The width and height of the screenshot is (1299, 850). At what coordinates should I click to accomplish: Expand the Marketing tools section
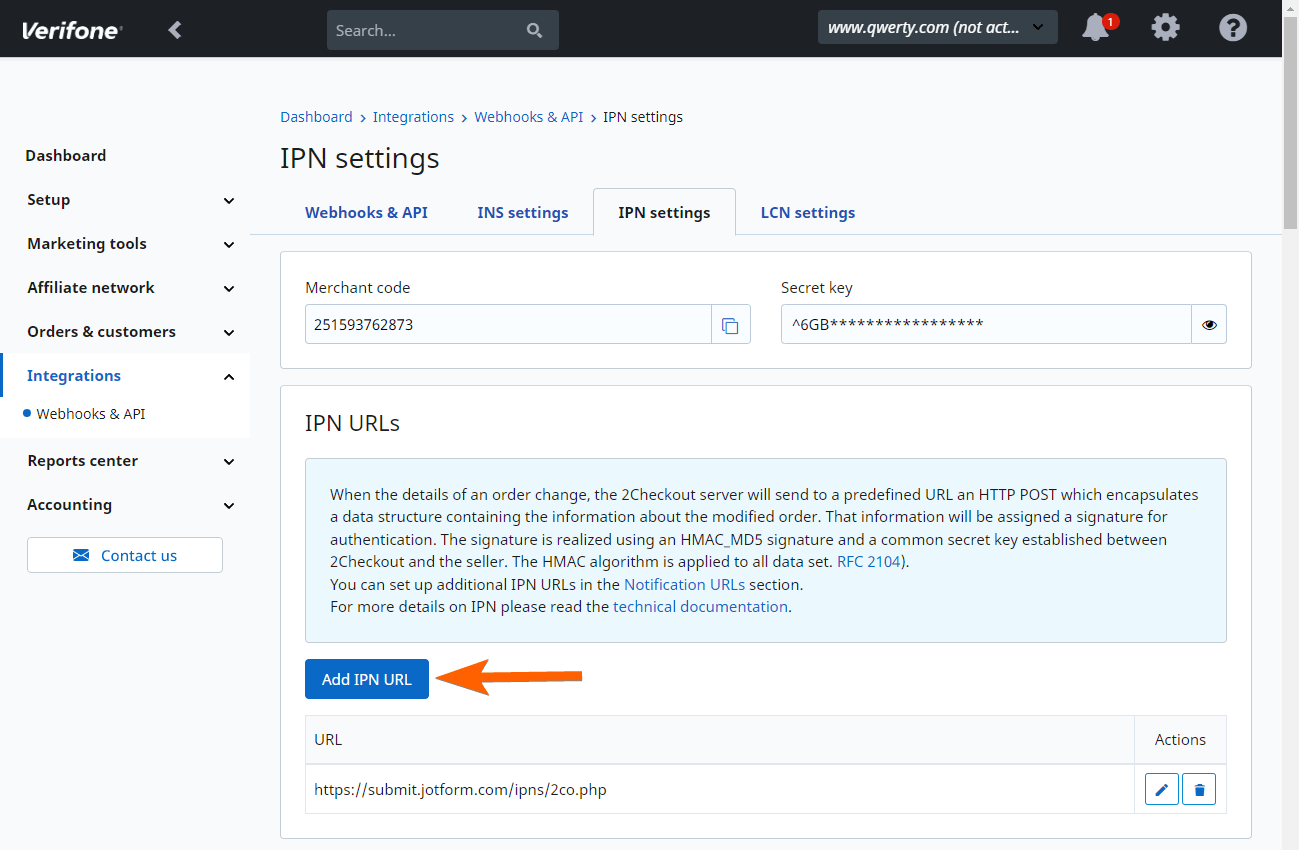click(229, 245)
